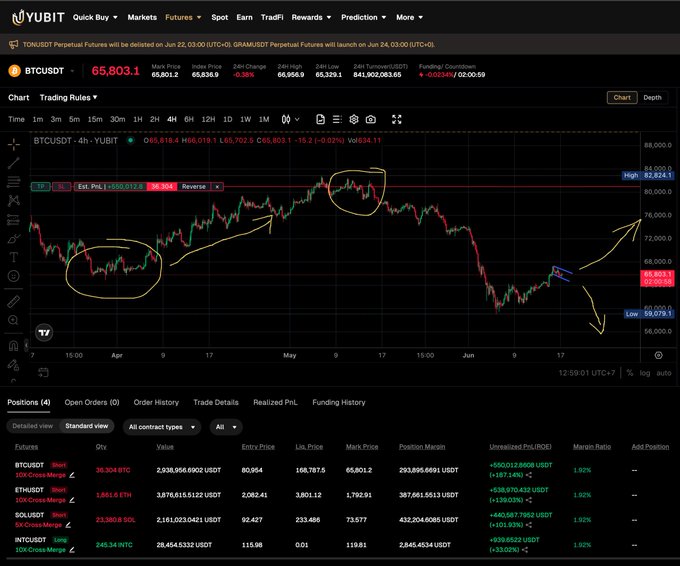Open the candlestick chart type selector
Viewport: 680px width, 566px height.
(x=290, y=119)
